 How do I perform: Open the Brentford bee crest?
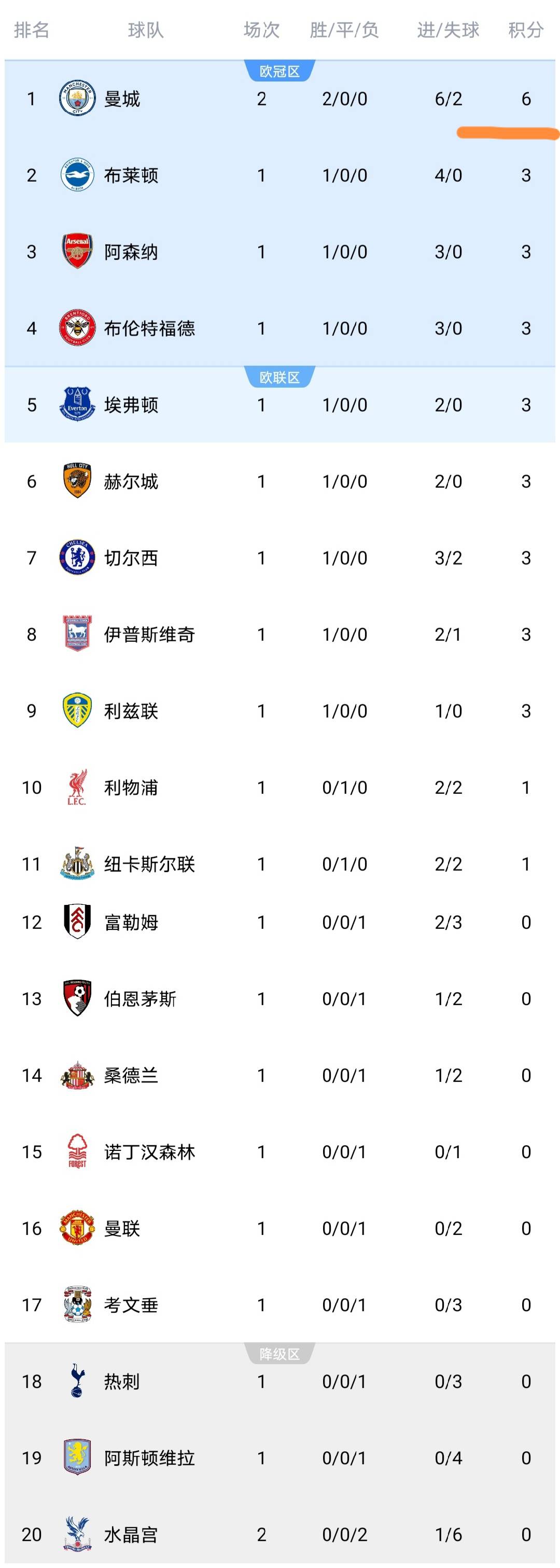[x=77, y=328]
